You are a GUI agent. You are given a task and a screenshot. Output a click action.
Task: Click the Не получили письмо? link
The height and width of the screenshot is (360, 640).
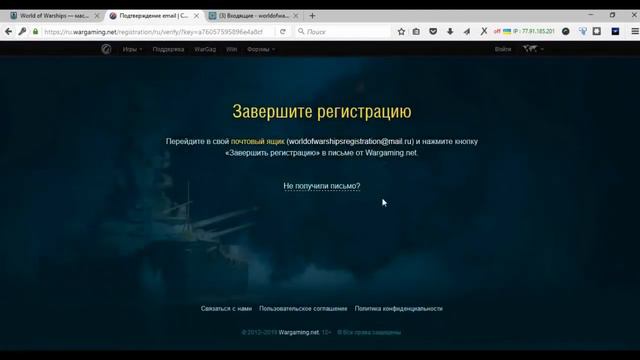point(322,186)
